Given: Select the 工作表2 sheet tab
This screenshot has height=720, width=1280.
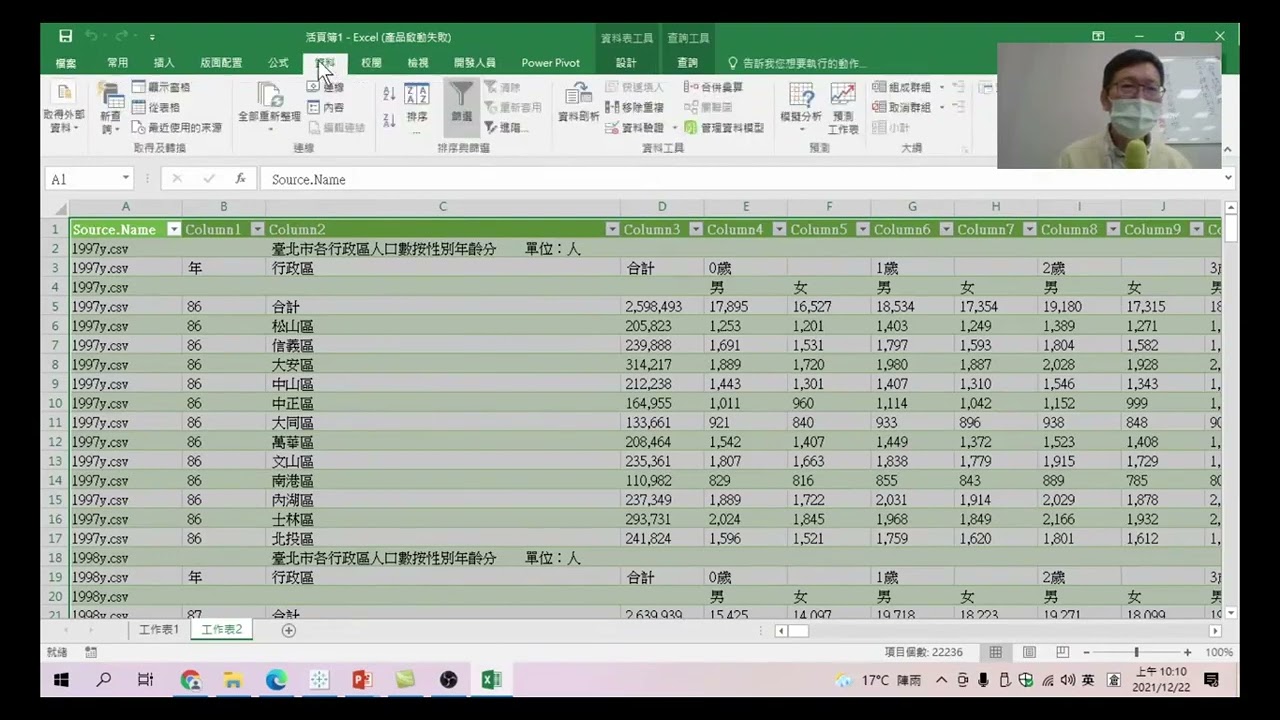Looking at the screenshot, I should [222, 630].
